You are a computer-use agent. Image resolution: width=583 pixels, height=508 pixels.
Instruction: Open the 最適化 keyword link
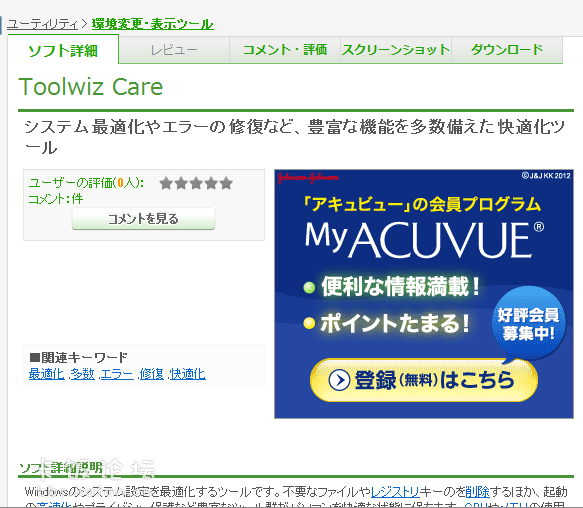[46, 374]
